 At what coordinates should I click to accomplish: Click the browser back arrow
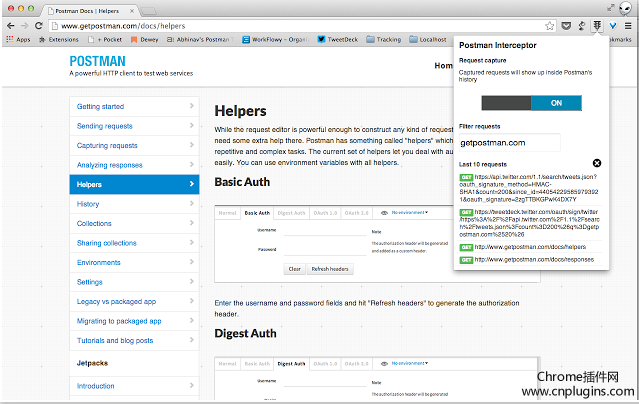11,26
